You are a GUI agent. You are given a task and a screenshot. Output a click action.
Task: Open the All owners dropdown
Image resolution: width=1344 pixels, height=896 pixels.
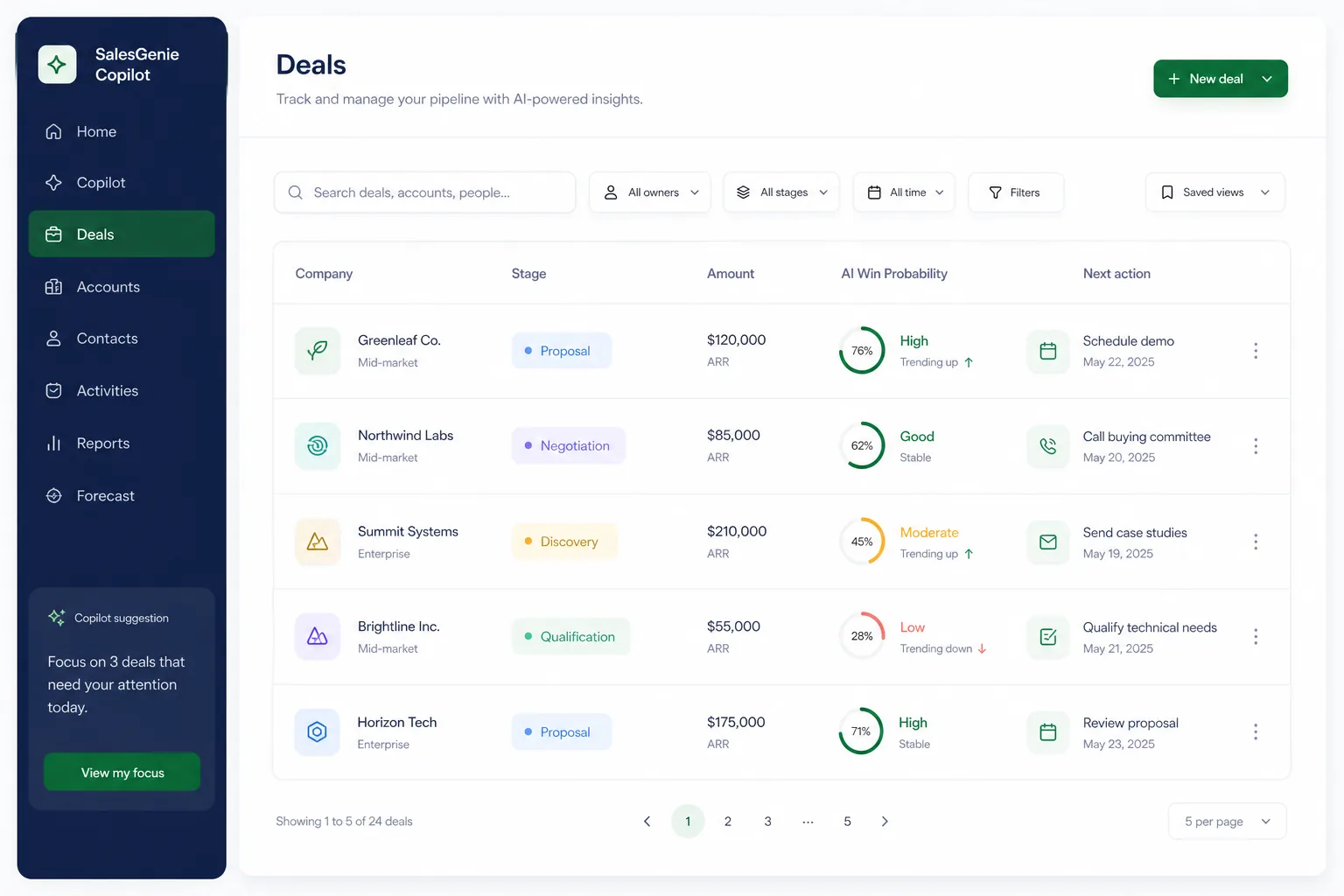coord(650,192)
